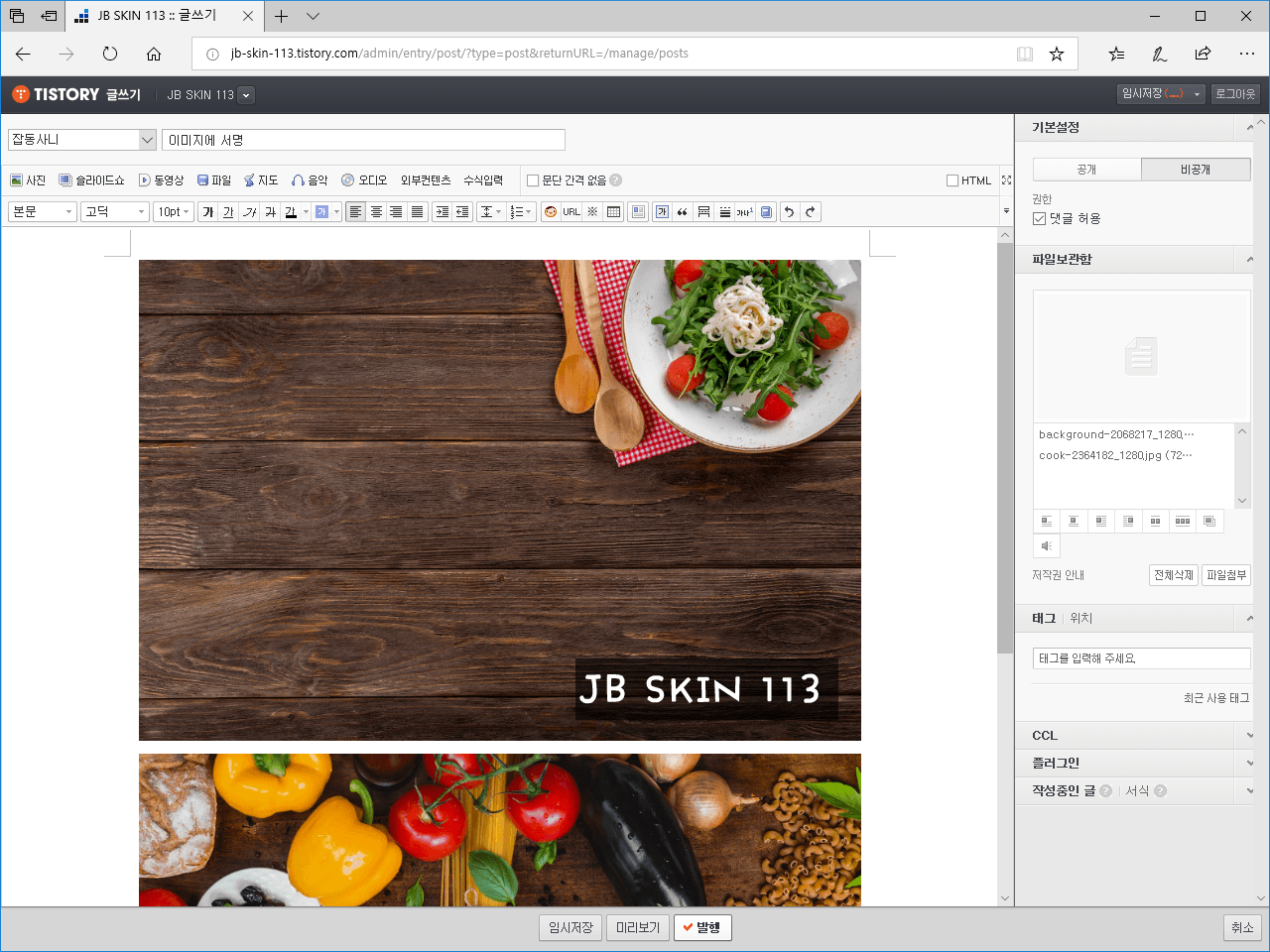
Task: Click the 파일첨부 attach button
Action: 1226,575
